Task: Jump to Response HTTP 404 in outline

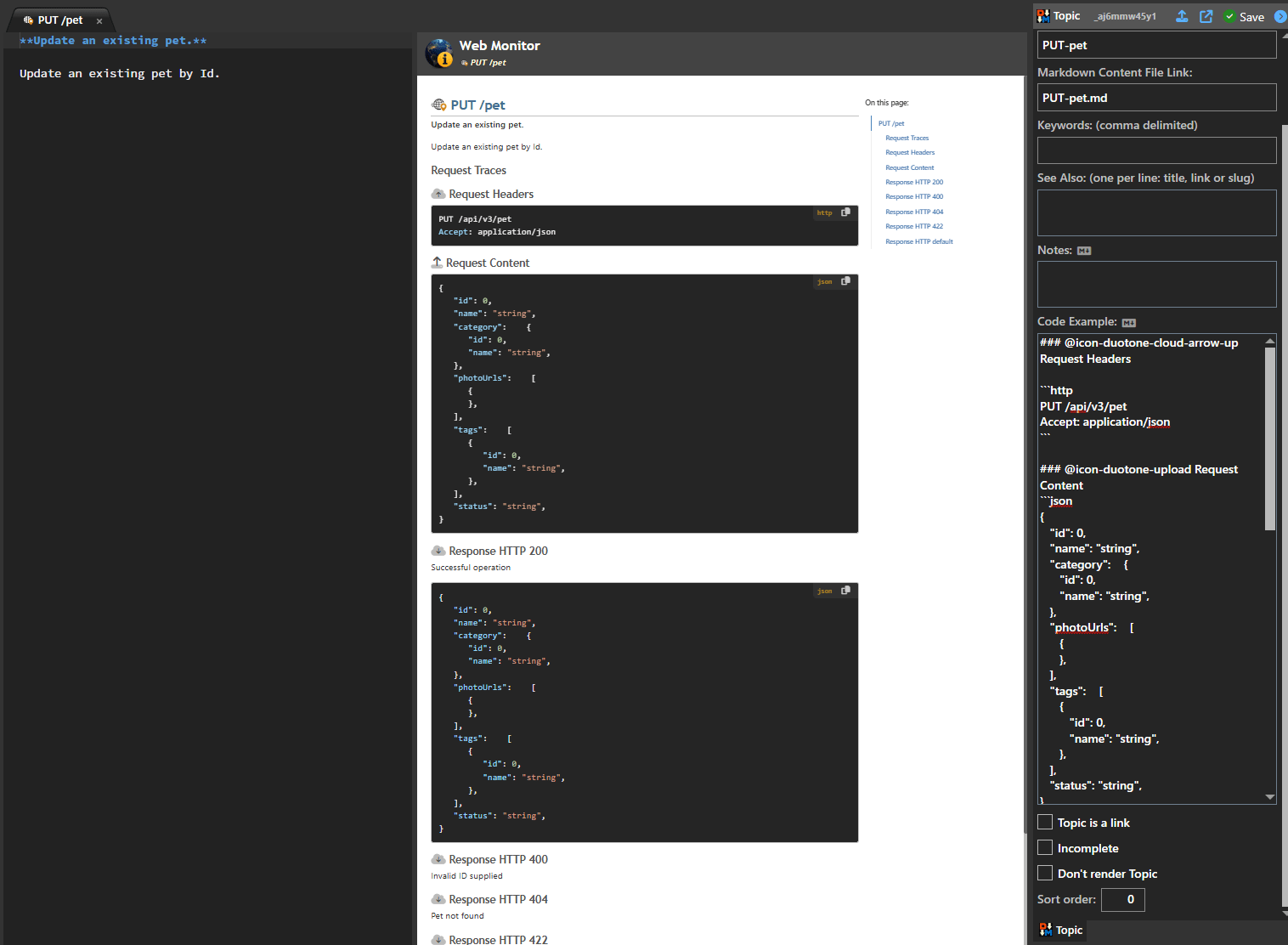Action: coord(914,212)
